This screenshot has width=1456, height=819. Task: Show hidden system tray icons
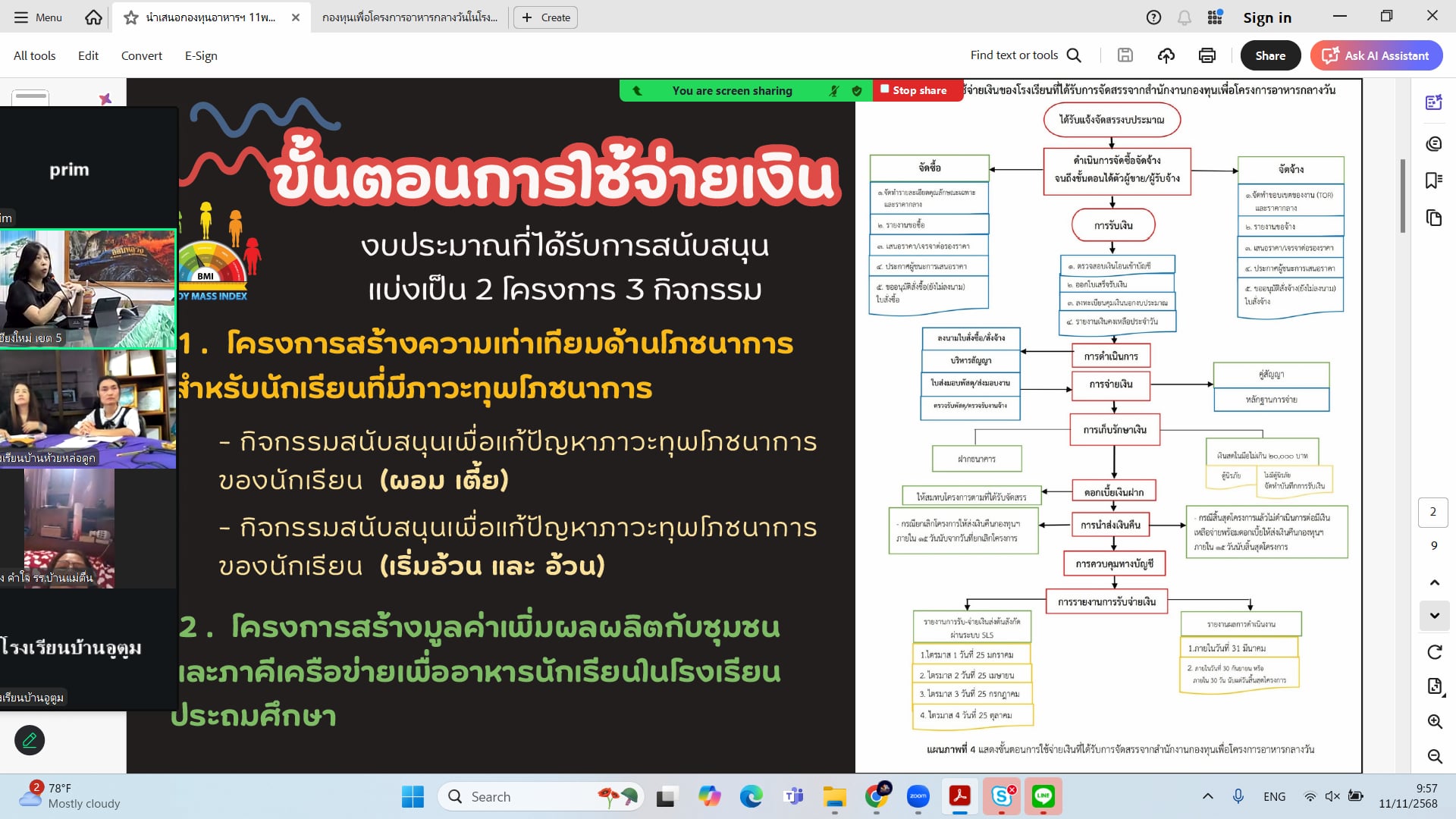[1207, 796]
